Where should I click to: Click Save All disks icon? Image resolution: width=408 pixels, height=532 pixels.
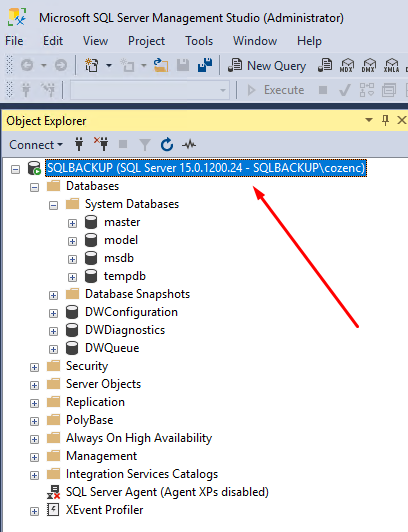click(205, 65)
